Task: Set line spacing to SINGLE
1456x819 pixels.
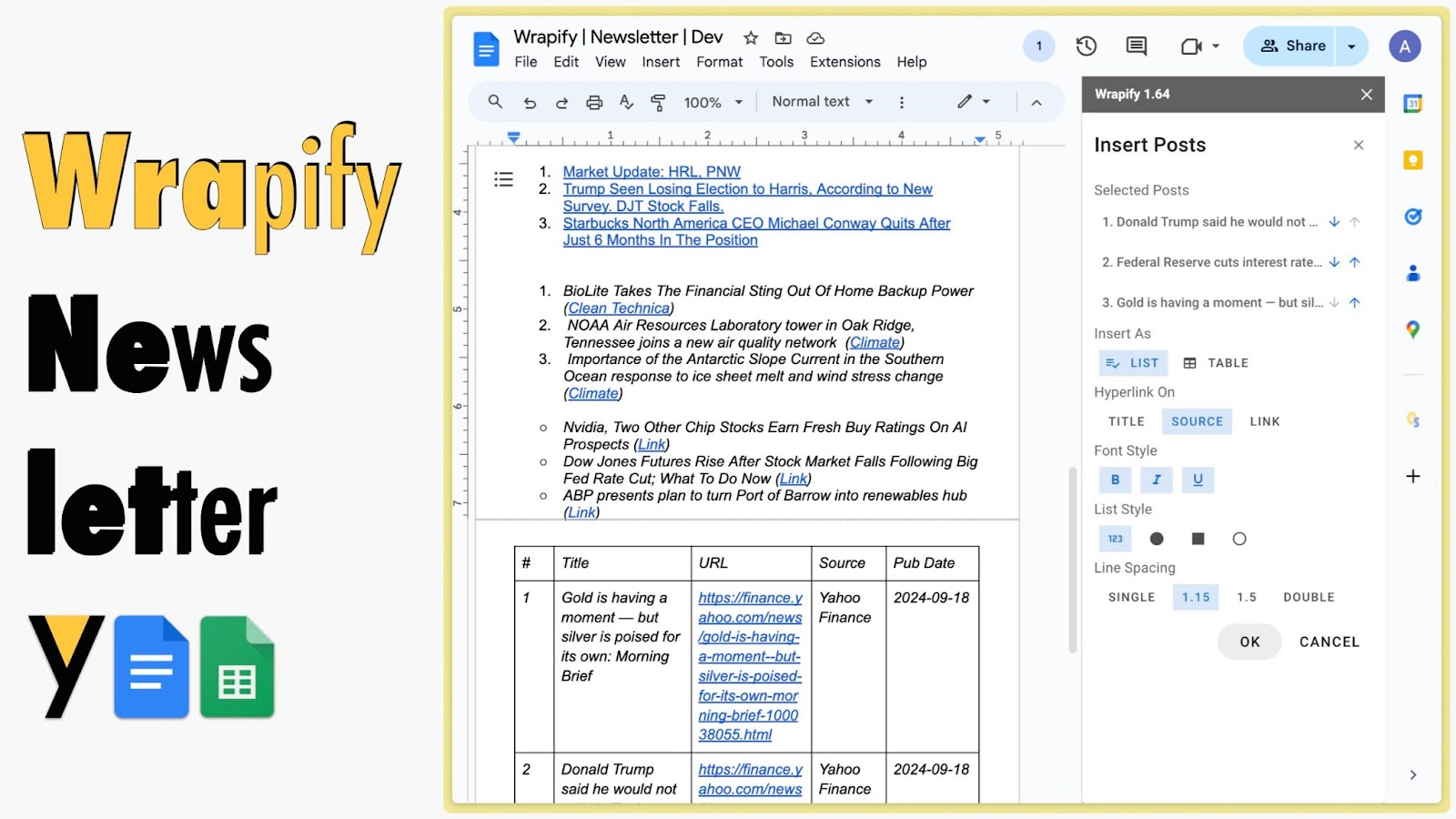Action: pyautogui.click(x=1132, y=597)
